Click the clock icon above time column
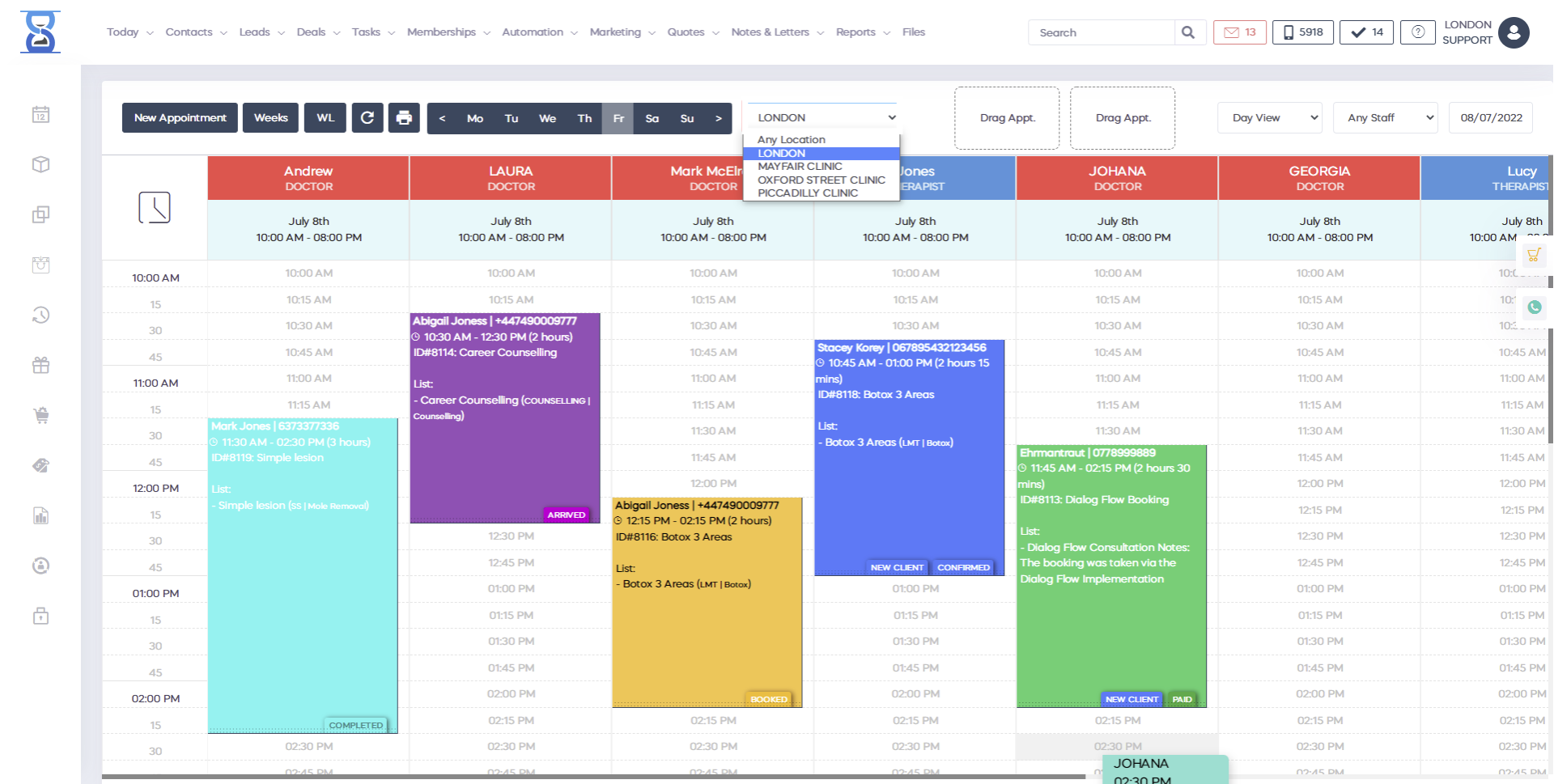 [x=155, y=208]
